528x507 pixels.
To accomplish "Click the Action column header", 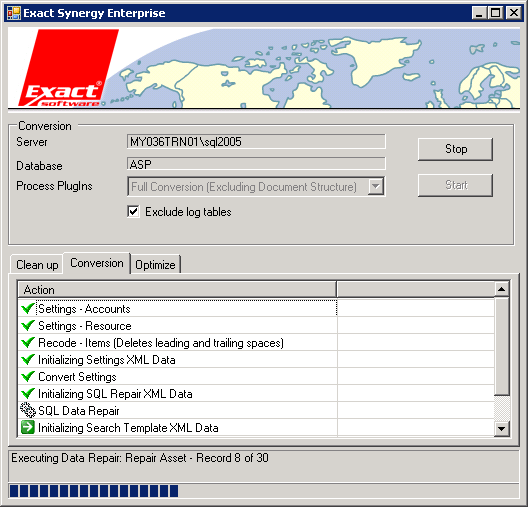I will coord(177,290).
